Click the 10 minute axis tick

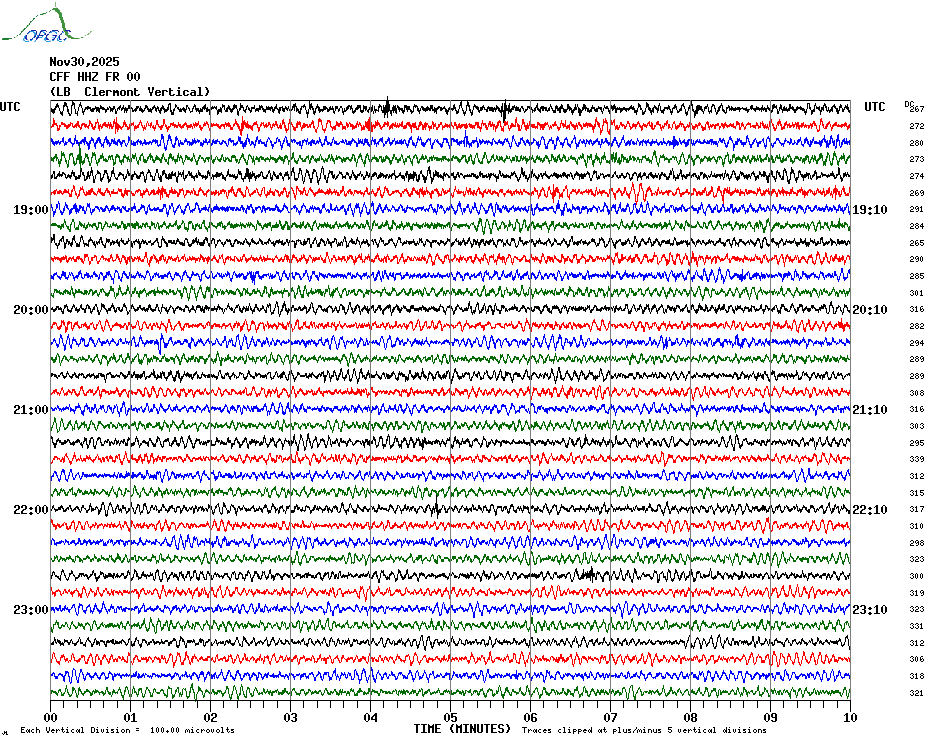point(850,718)
